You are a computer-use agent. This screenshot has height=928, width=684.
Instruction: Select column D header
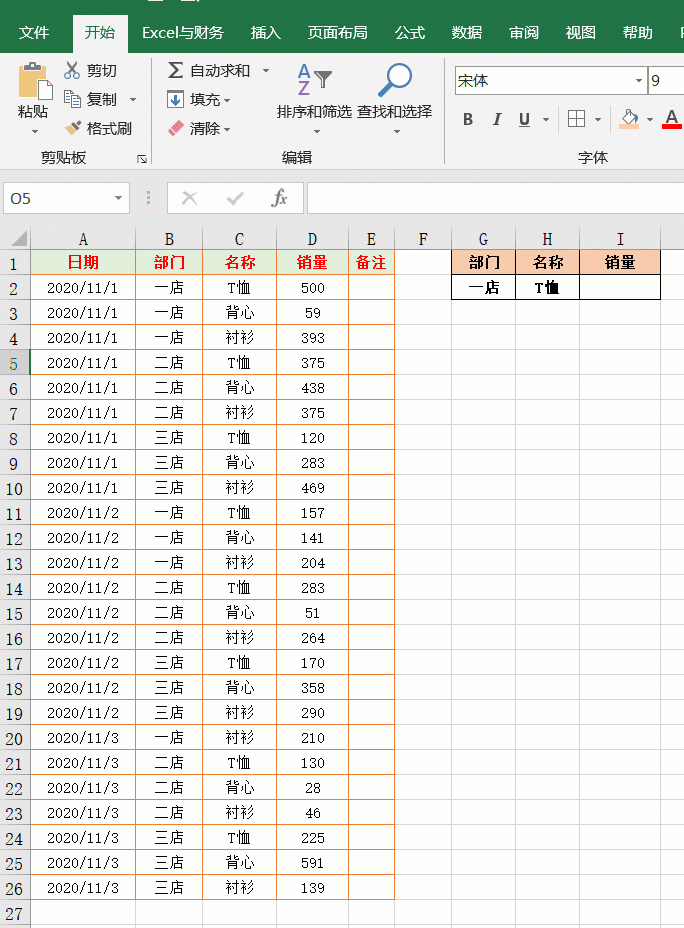pos(312,239)
